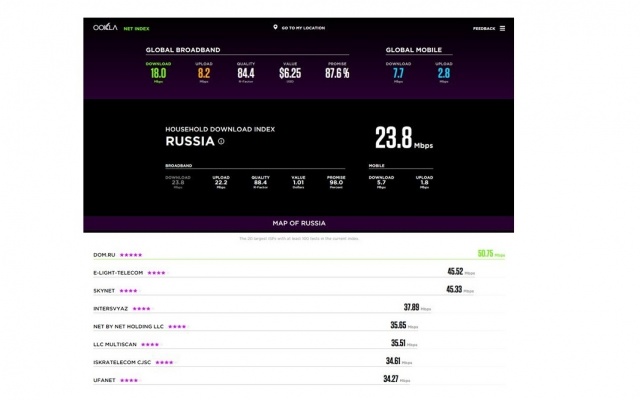640x400 pixels.
Task: Click the ISKRATELECOM CJSC provider name
Action: point(122,362)
